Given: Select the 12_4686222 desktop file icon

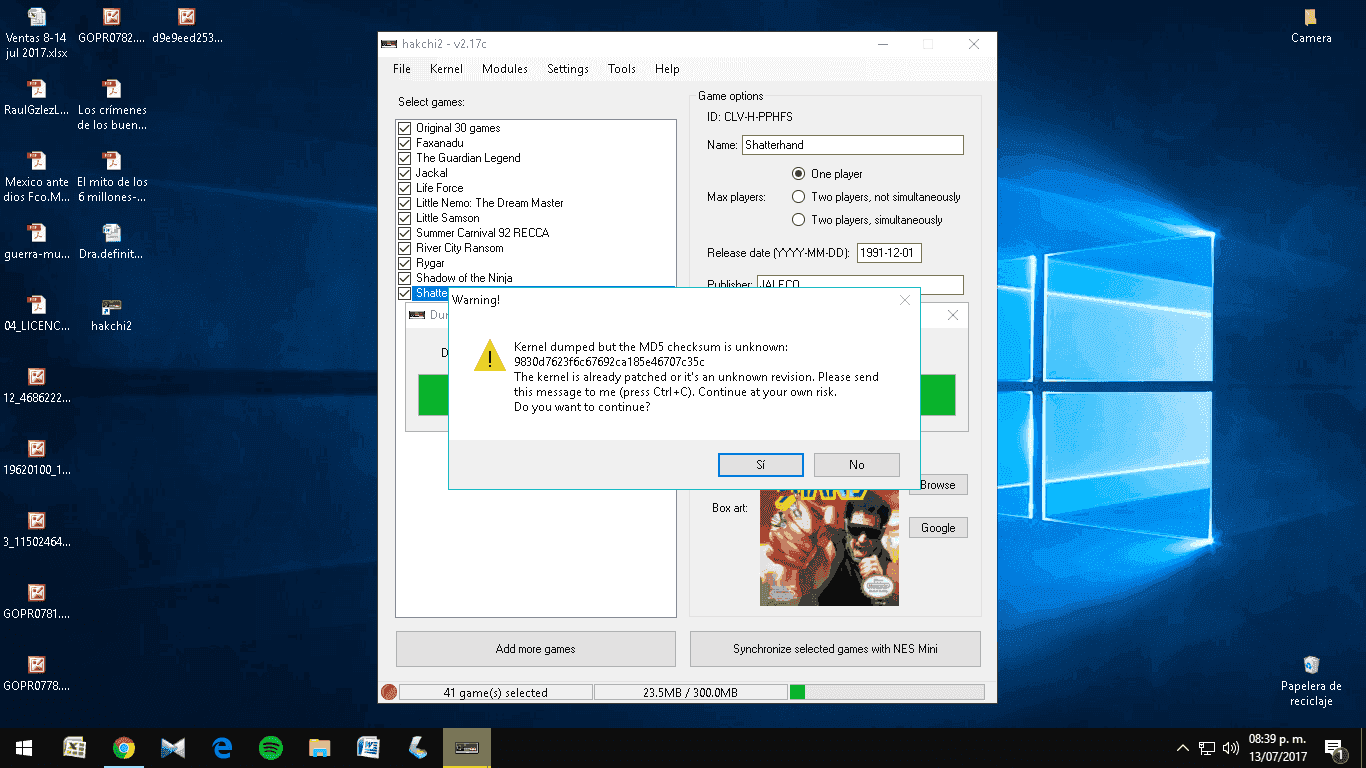Looking at the screenshot, I should 37,385.
